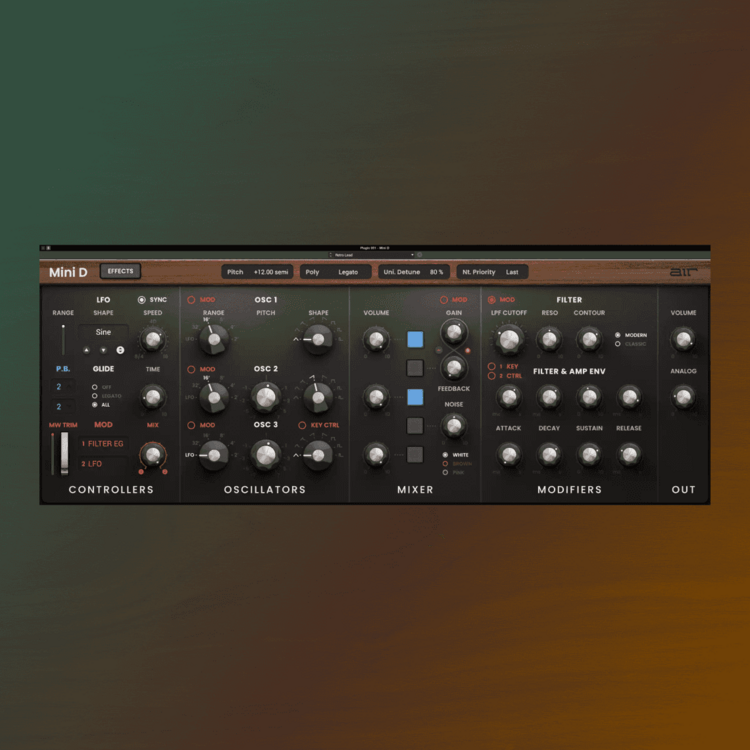Click the MOD MIX knob

click(x=153, y=455)
